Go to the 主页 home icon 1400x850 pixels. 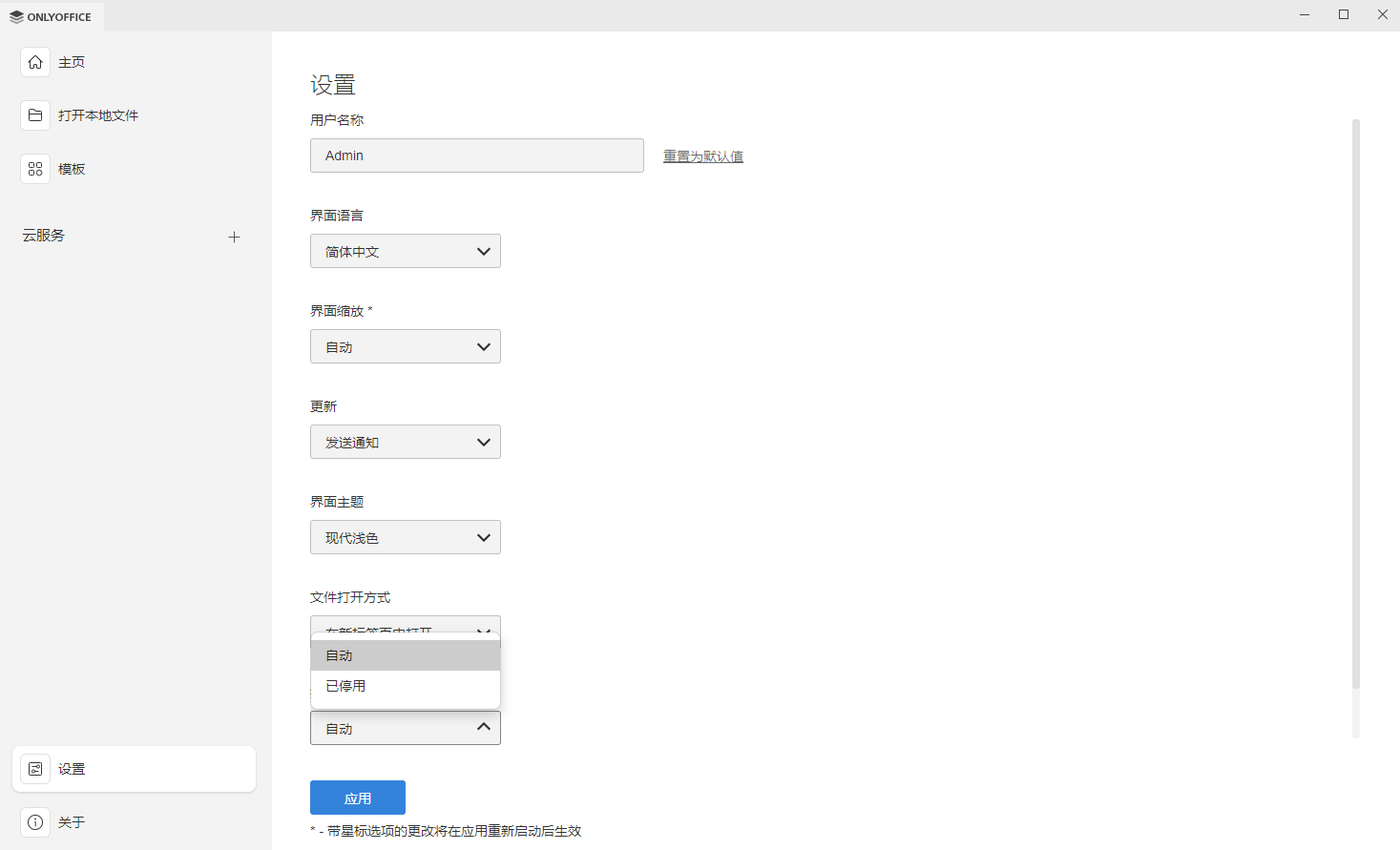pyautogui.click(x=35, y=62)
